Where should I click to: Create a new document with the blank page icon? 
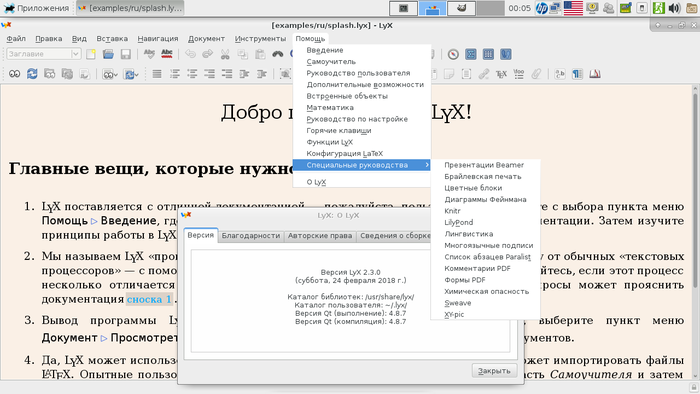pos(91,54)
